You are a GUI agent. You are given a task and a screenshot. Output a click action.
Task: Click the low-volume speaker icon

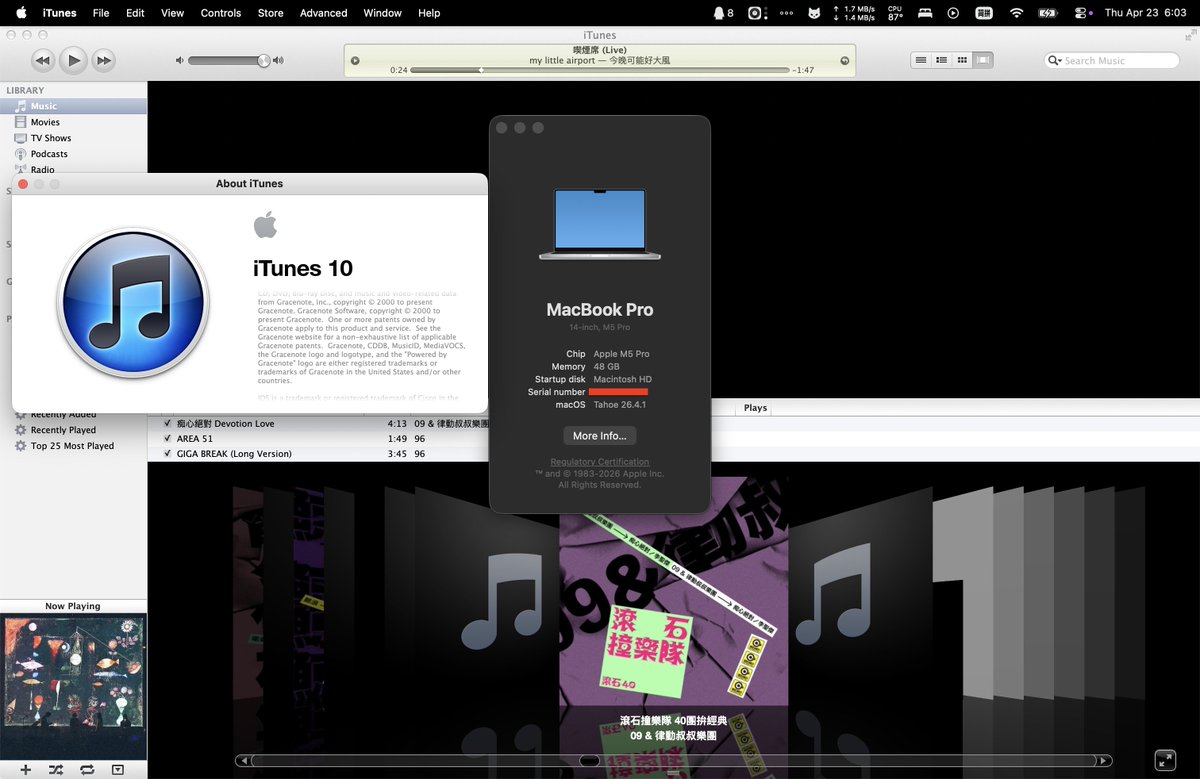click(180, 60)
